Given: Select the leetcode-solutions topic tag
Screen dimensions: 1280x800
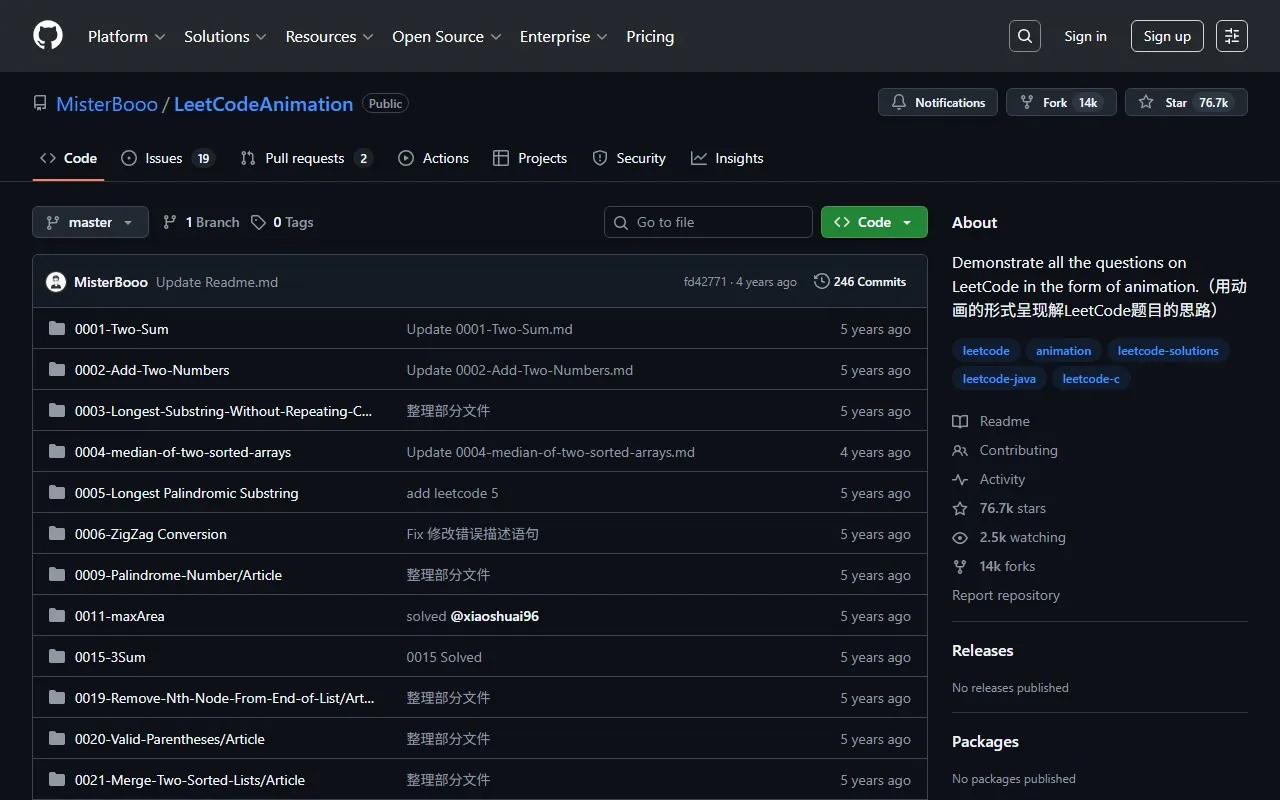Looking at the screenshot, I should 1167,351.
